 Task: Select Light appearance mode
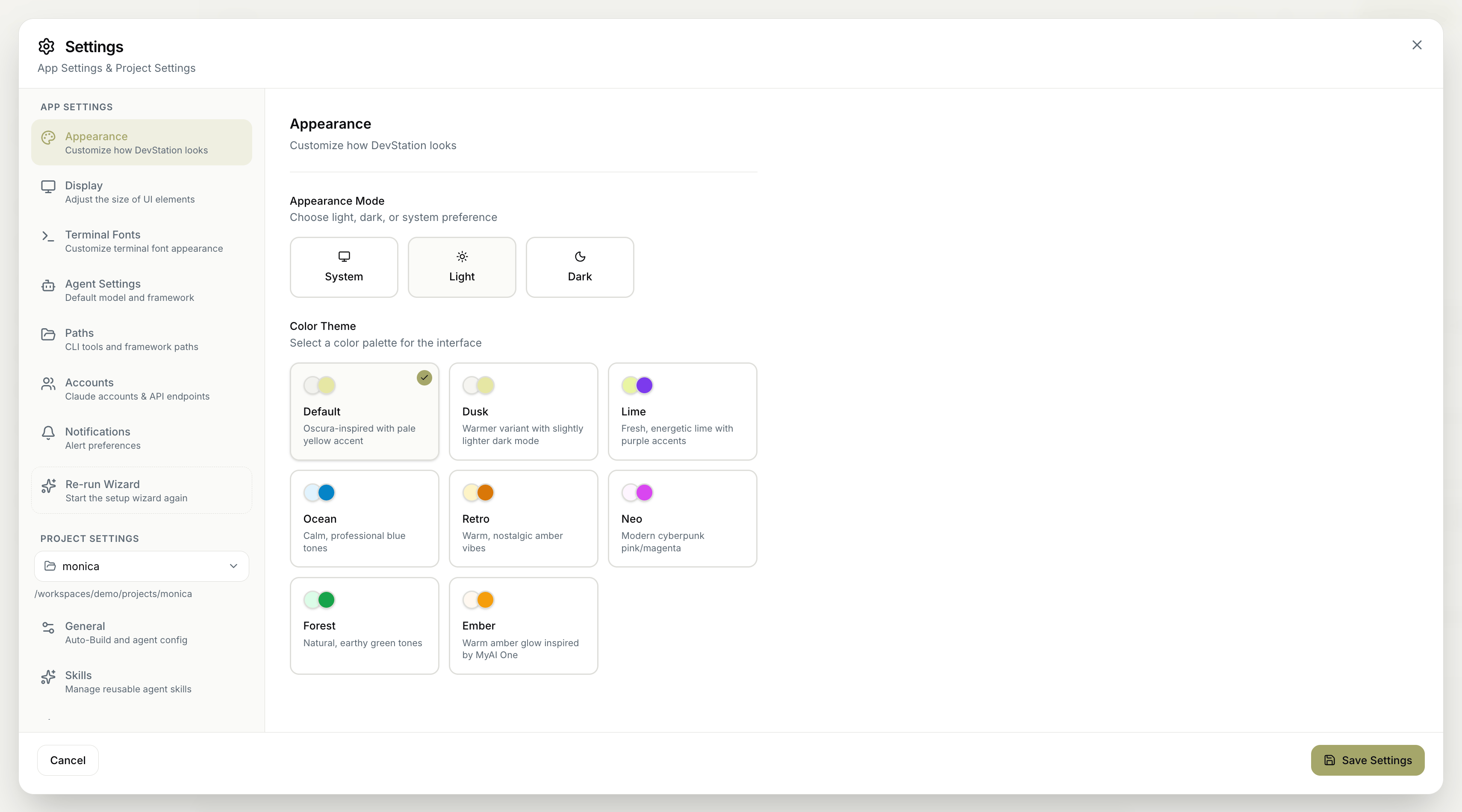click(x=462, y=267)
